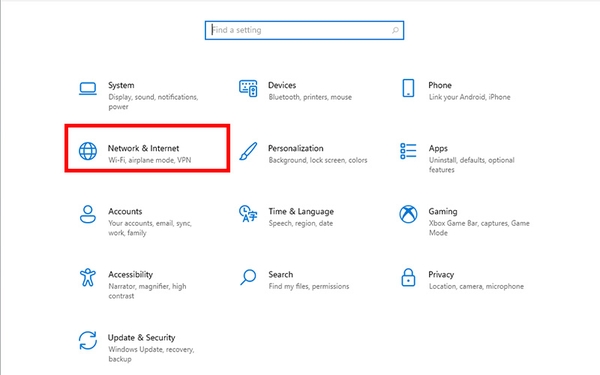Open the Network & Internet globe icon
The image size is (600, 375).
coord(88,151)
